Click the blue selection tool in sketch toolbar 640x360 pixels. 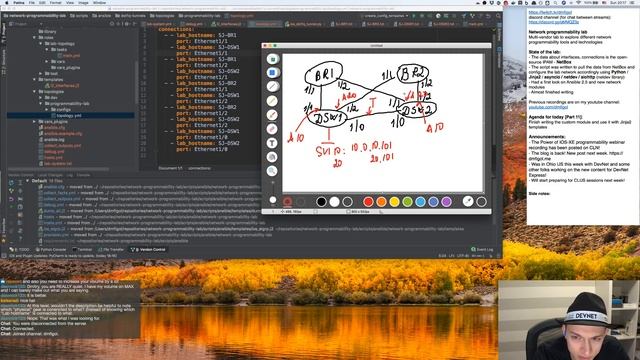coord(273,73)
